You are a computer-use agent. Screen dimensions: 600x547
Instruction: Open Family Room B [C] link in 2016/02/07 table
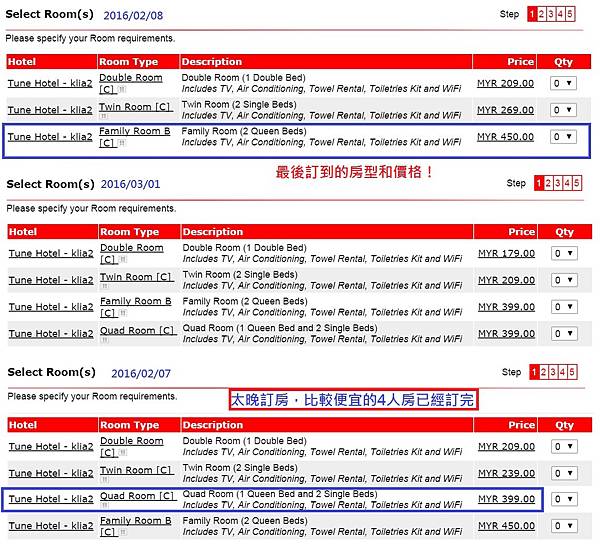pyautogui.click(x=135, y=526)
